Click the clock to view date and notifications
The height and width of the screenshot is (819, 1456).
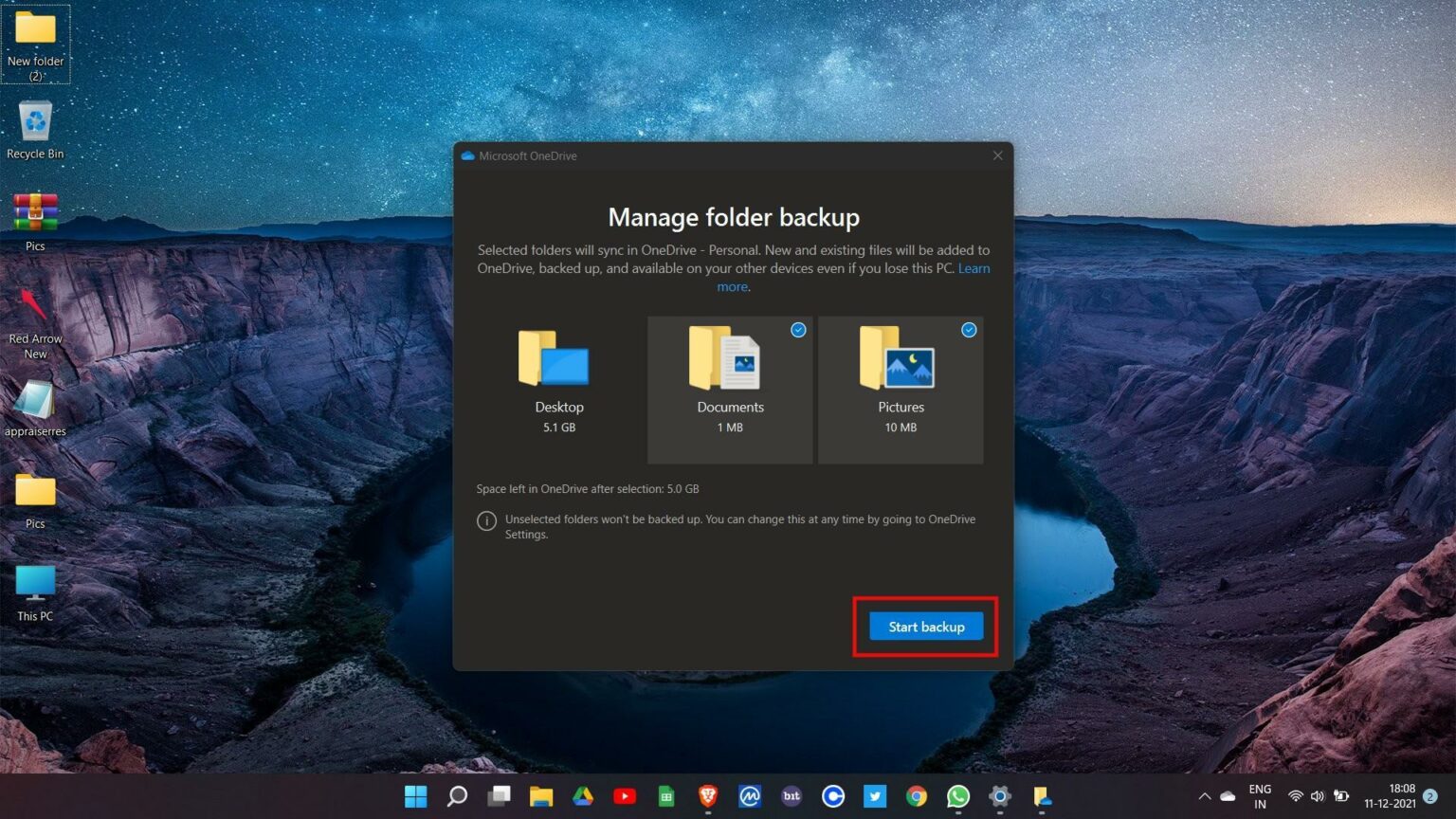click(1401, 796)
